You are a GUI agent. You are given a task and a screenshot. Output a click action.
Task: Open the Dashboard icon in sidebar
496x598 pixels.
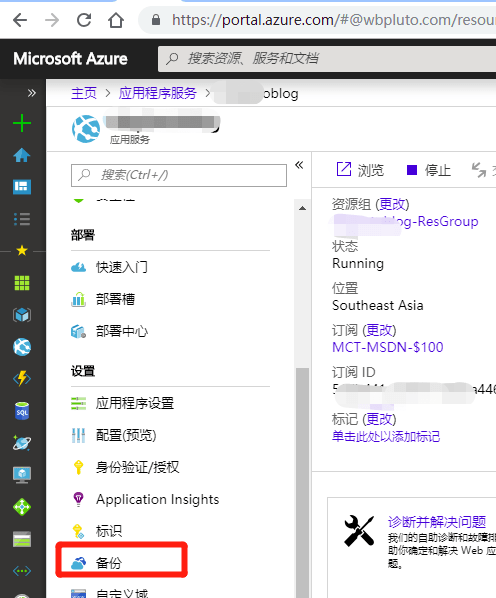tap(22, 187)
